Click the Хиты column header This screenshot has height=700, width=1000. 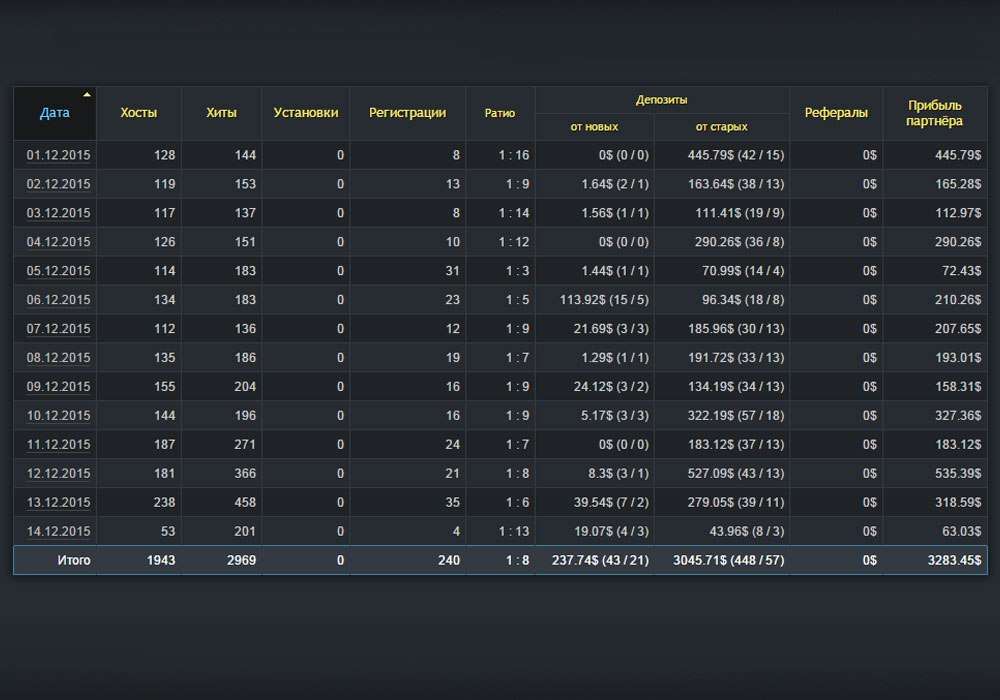coord(221,113)
